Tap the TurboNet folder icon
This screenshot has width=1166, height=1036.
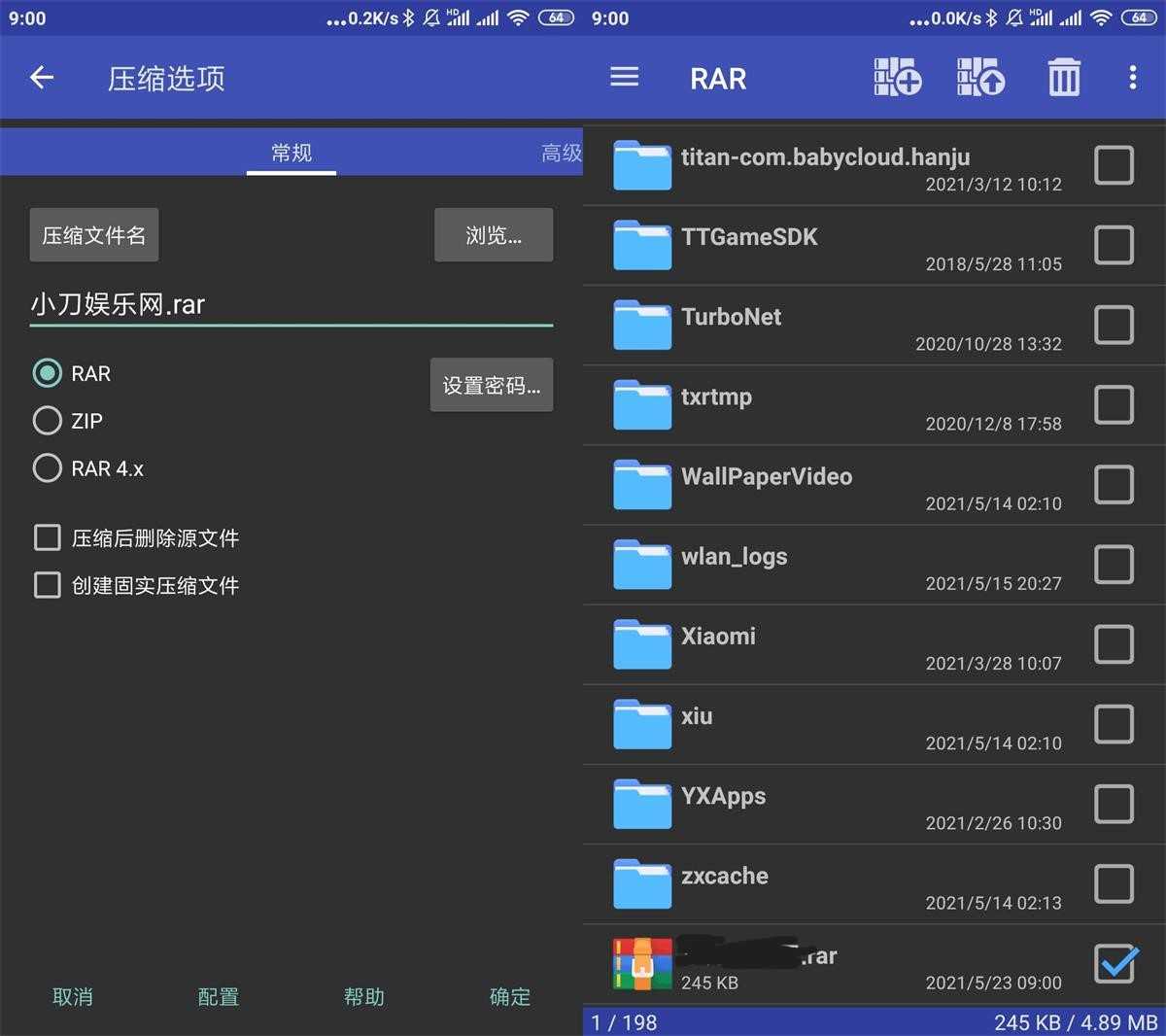(642, 325)
